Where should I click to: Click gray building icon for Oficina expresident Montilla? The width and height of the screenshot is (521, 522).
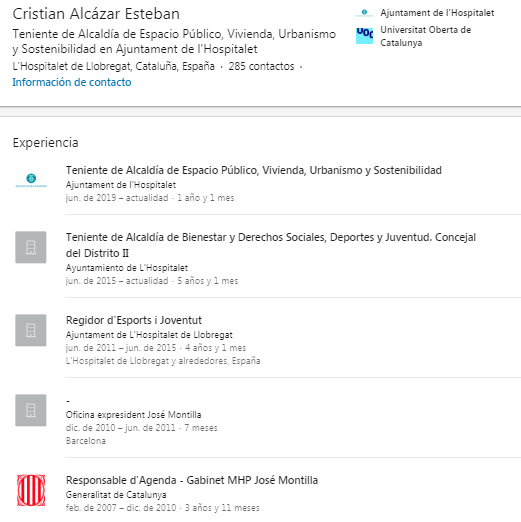pos(31,410)
